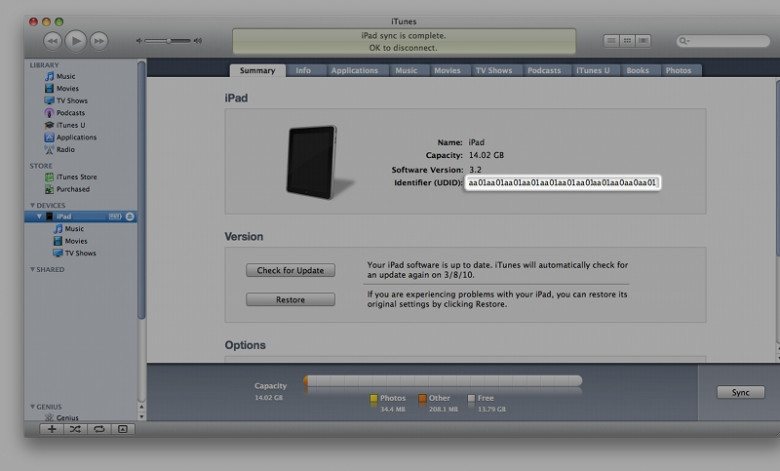
Task: Switch to the Summary tab
Action: point(257,71)
